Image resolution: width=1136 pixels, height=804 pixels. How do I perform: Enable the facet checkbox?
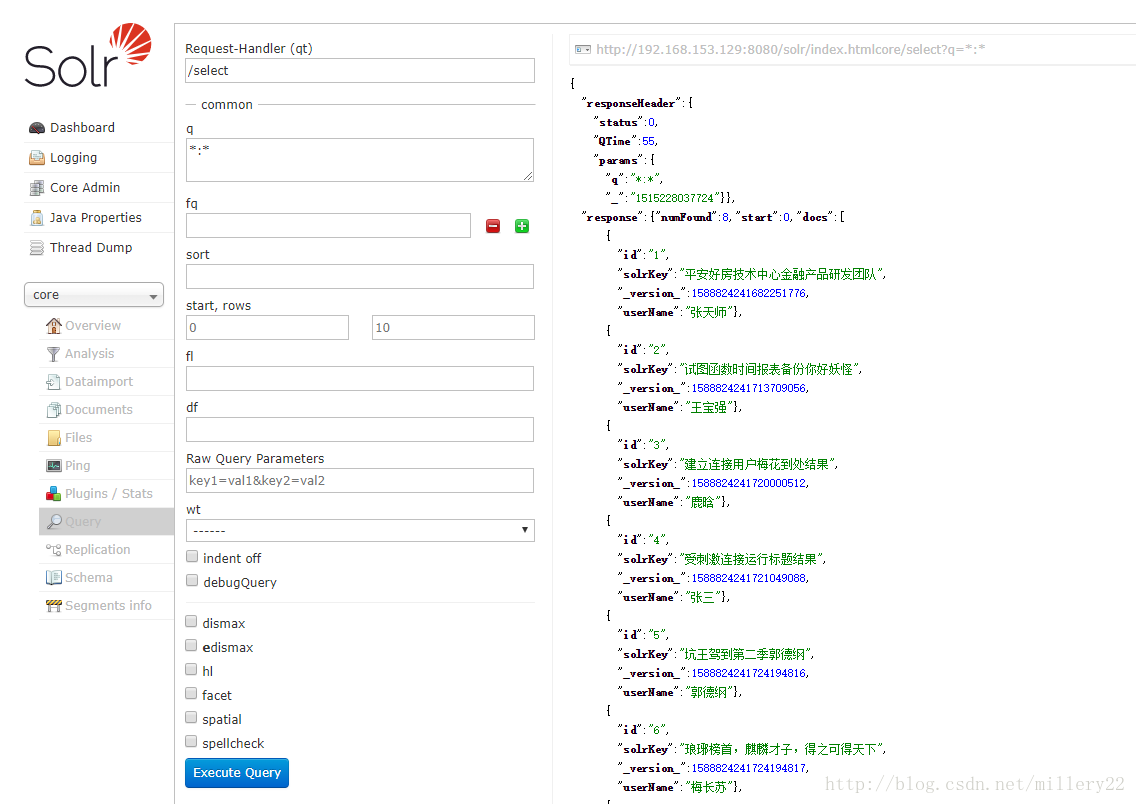(x=191, y=693)
